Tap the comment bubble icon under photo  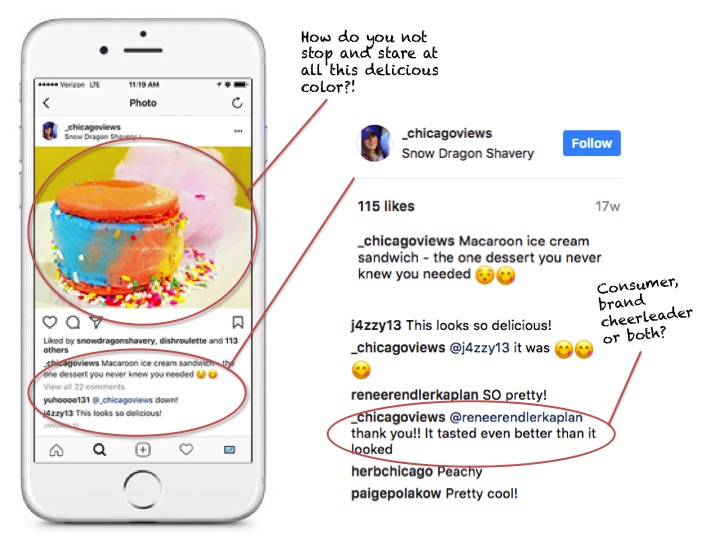73,322
